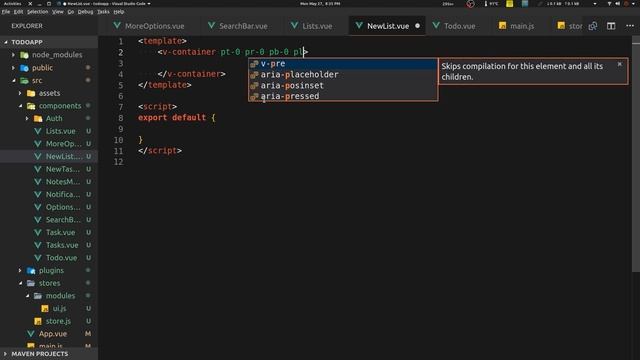Expand the Auth folder arrow

27,118
